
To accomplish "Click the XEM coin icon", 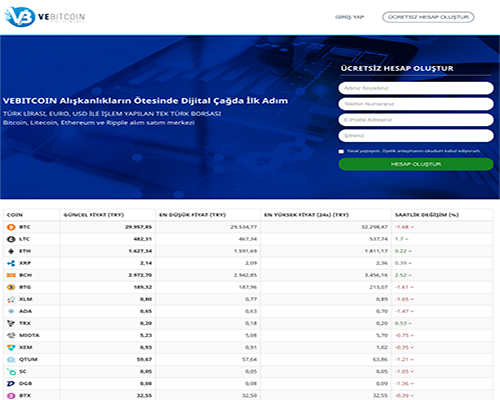I will pyautogui.click(x=11, y=347).
